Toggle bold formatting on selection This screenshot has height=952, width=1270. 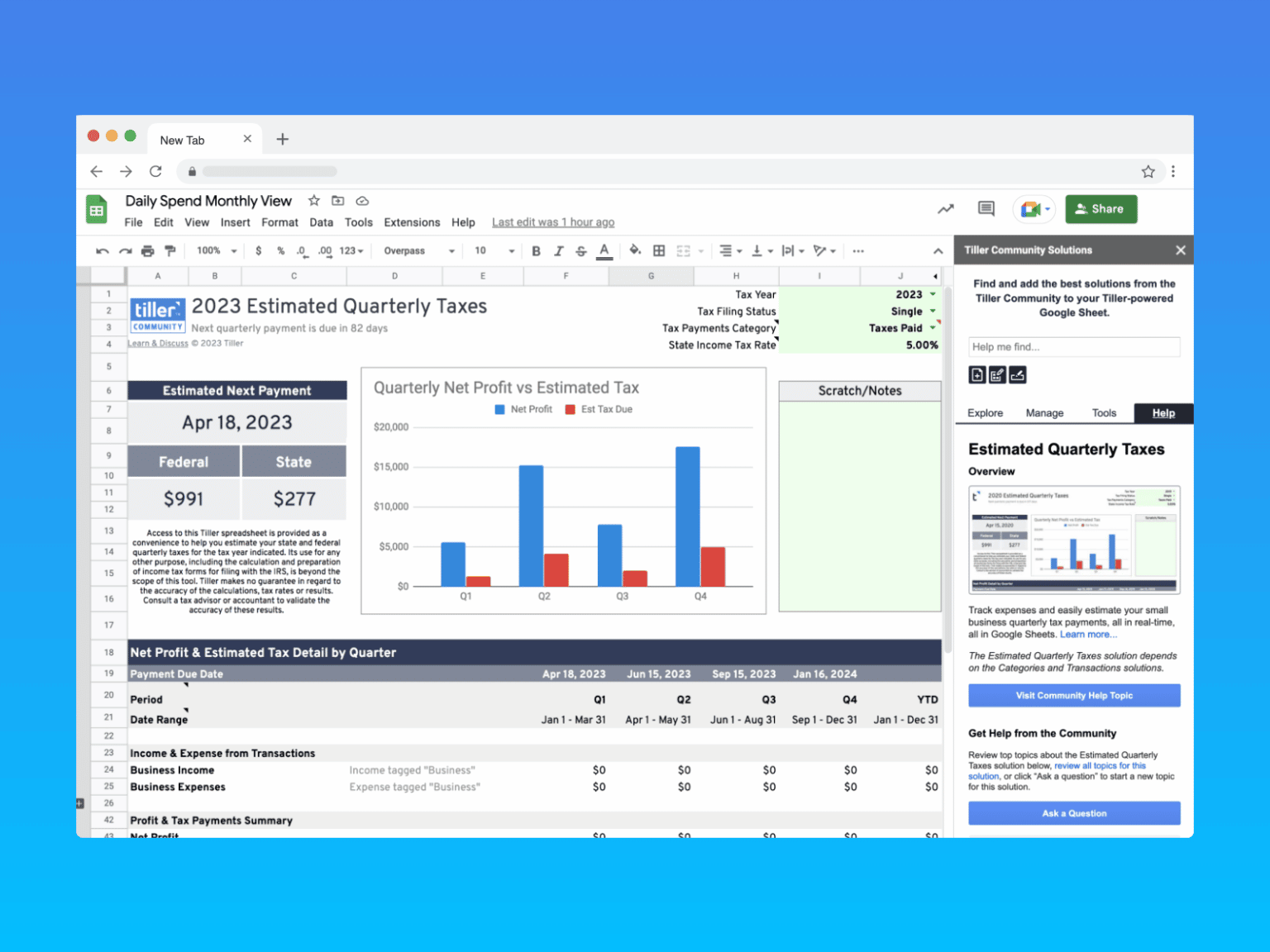[536, 250]
